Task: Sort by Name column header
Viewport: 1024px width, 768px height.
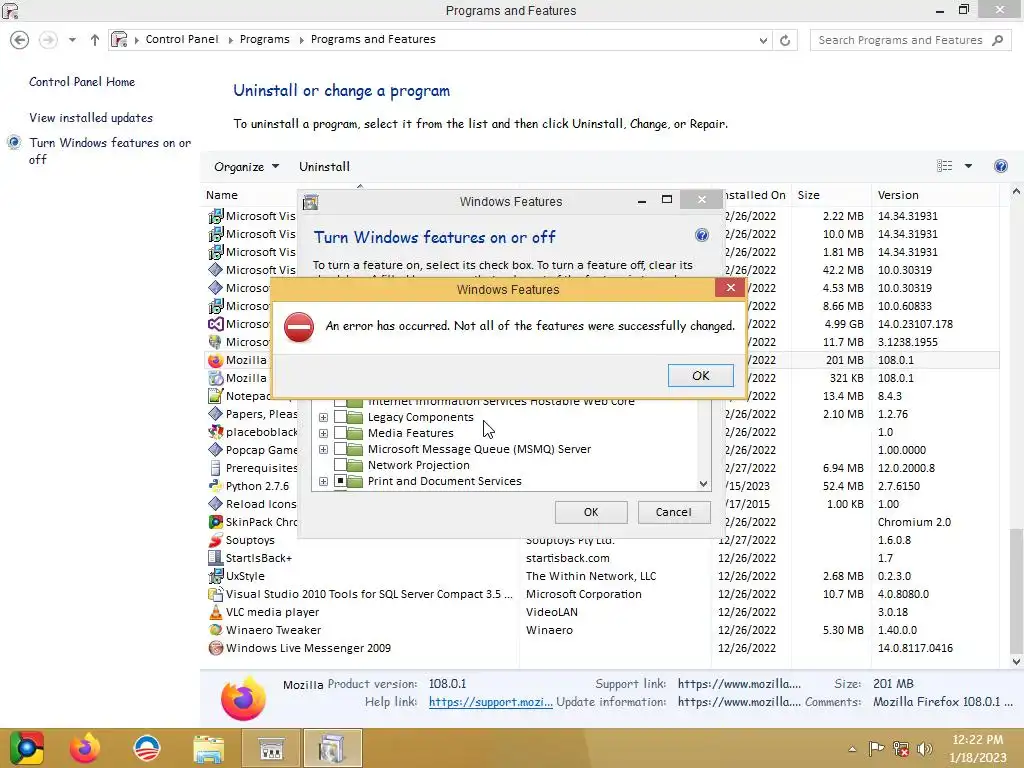Action: click(x=222, y=195)
